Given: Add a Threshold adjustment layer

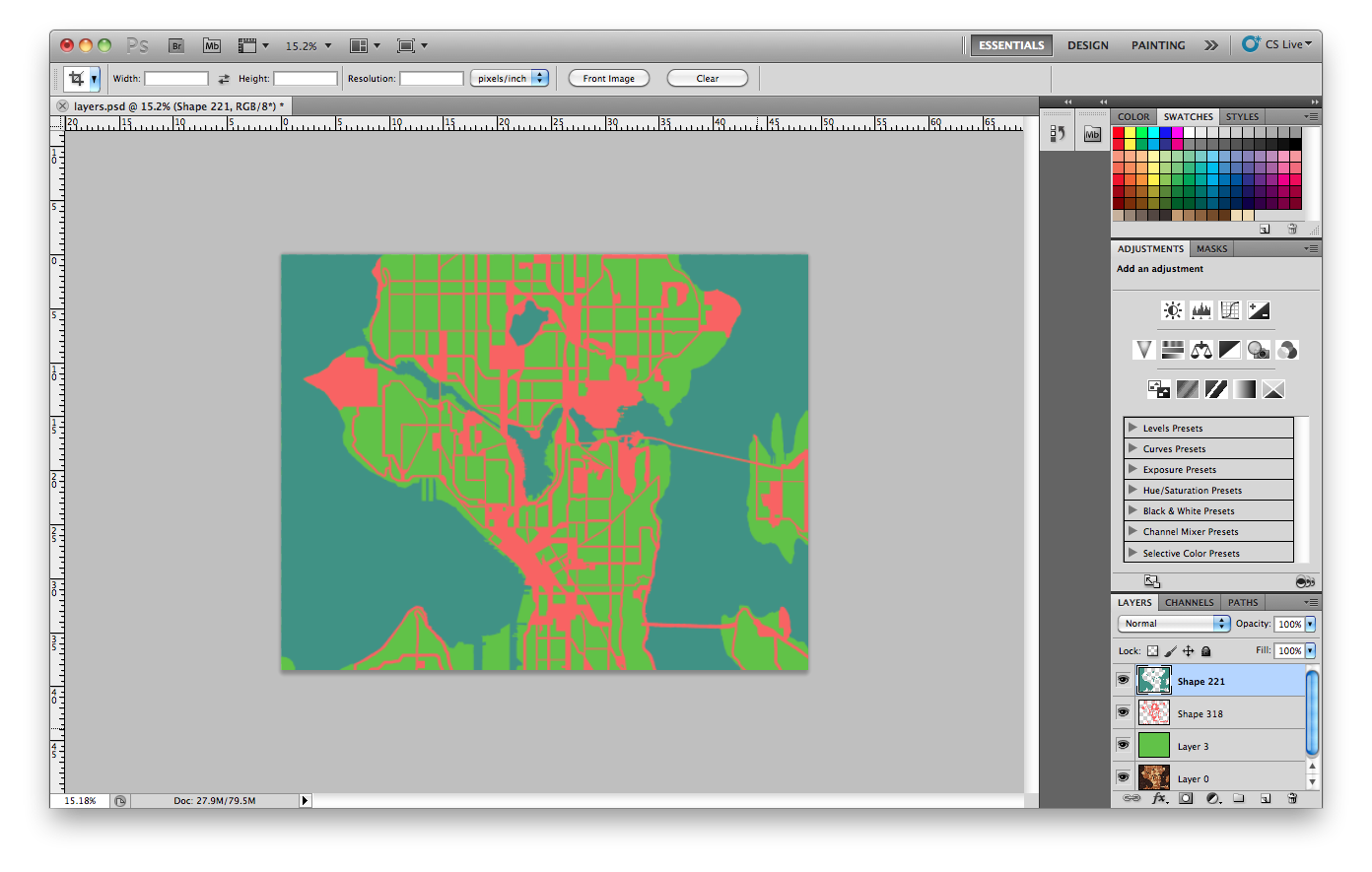Looking at the screenshot, I should 1215,389.
